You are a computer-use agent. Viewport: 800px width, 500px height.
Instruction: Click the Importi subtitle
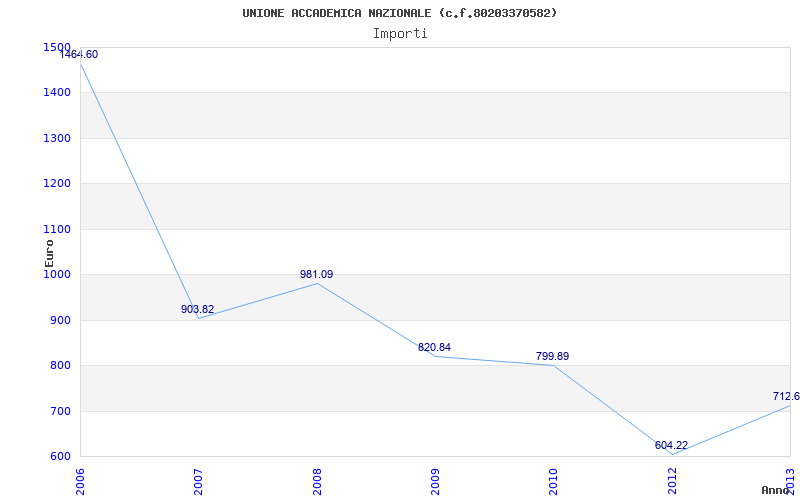pyautogui.click(x=400, y=34)
